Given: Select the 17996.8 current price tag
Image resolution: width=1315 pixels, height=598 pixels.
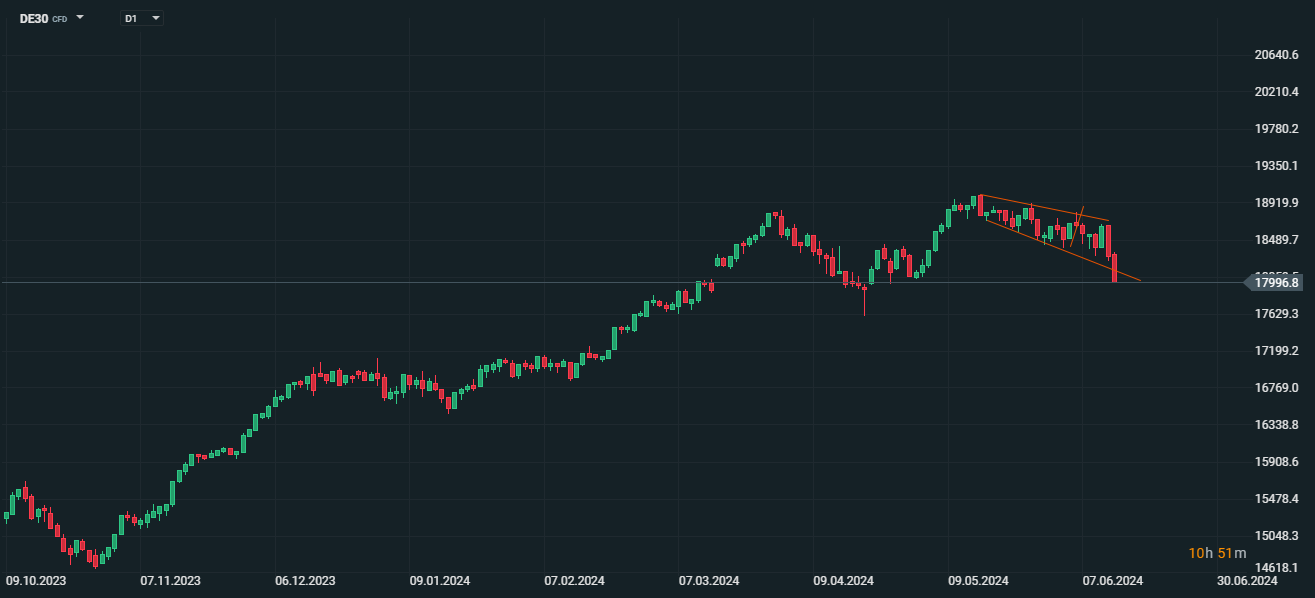Looking at the screenshot, I should point(1276,283).
